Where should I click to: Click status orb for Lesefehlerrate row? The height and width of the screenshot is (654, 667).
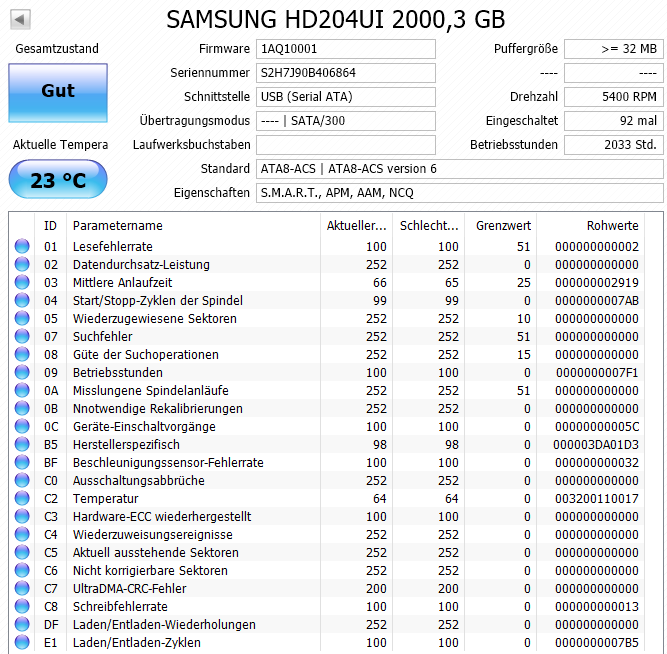point(22,246)
